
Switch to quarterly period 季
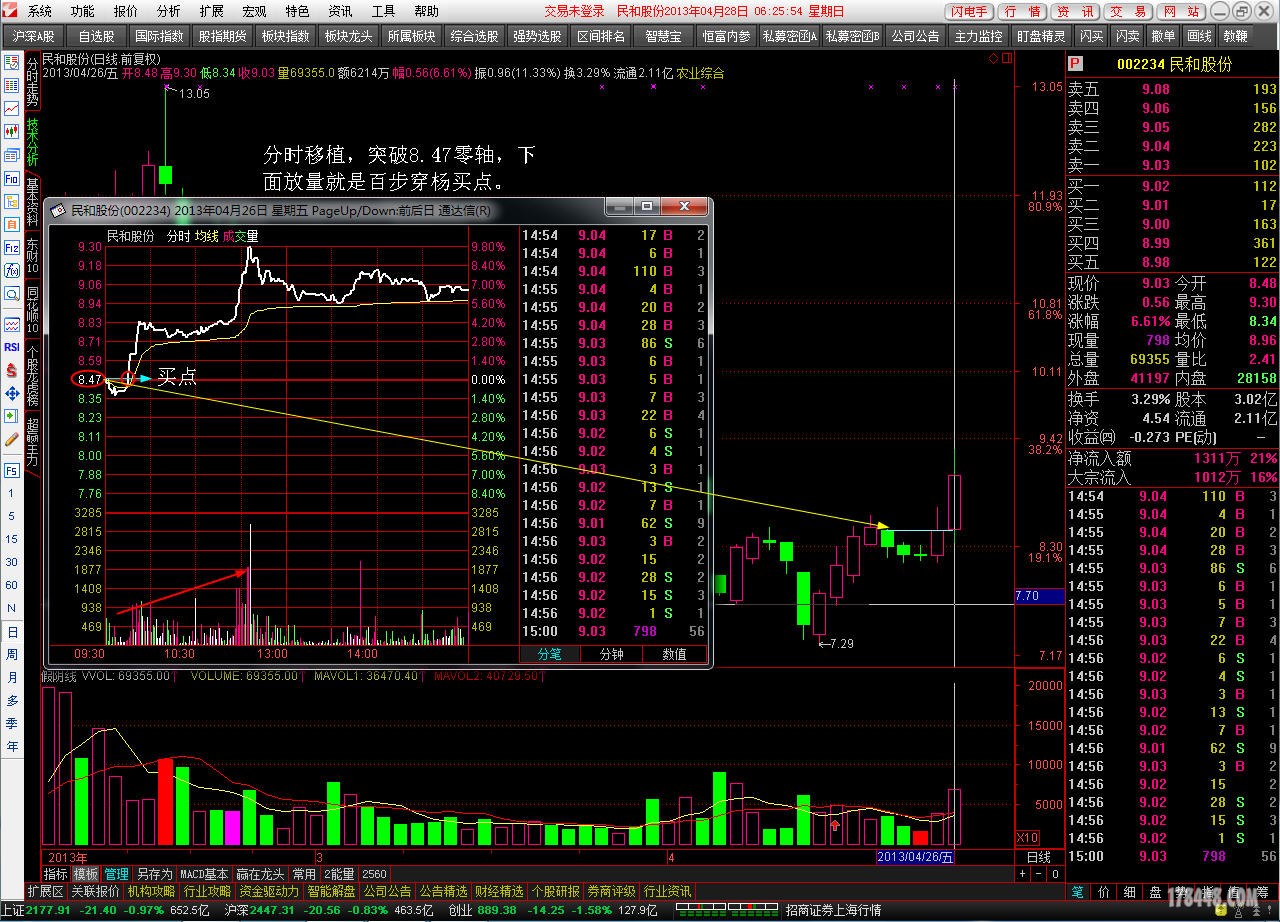(12, 724)
